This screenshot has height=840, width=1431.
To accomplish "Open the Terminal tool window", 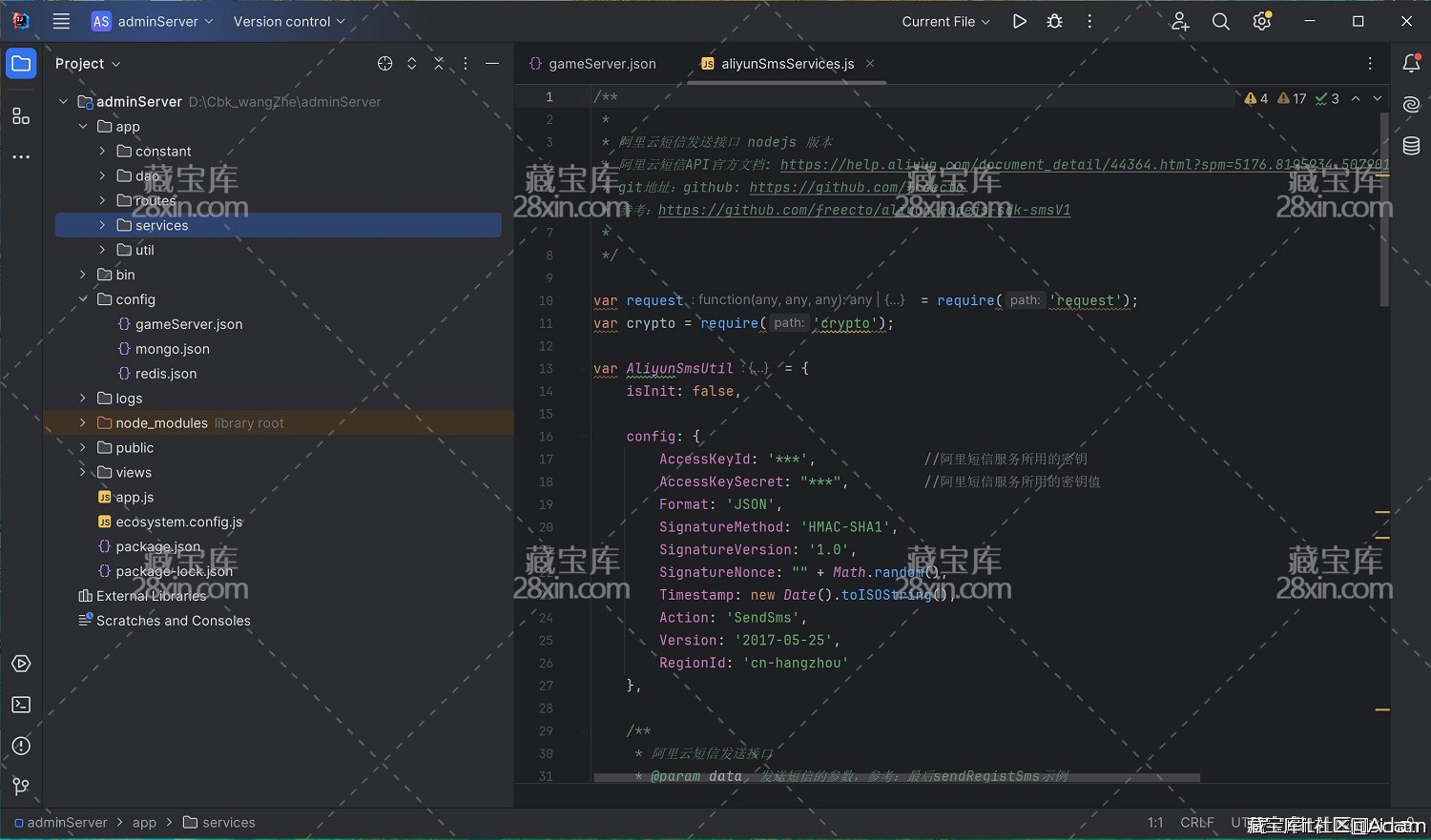I will (x=21, y=705).
